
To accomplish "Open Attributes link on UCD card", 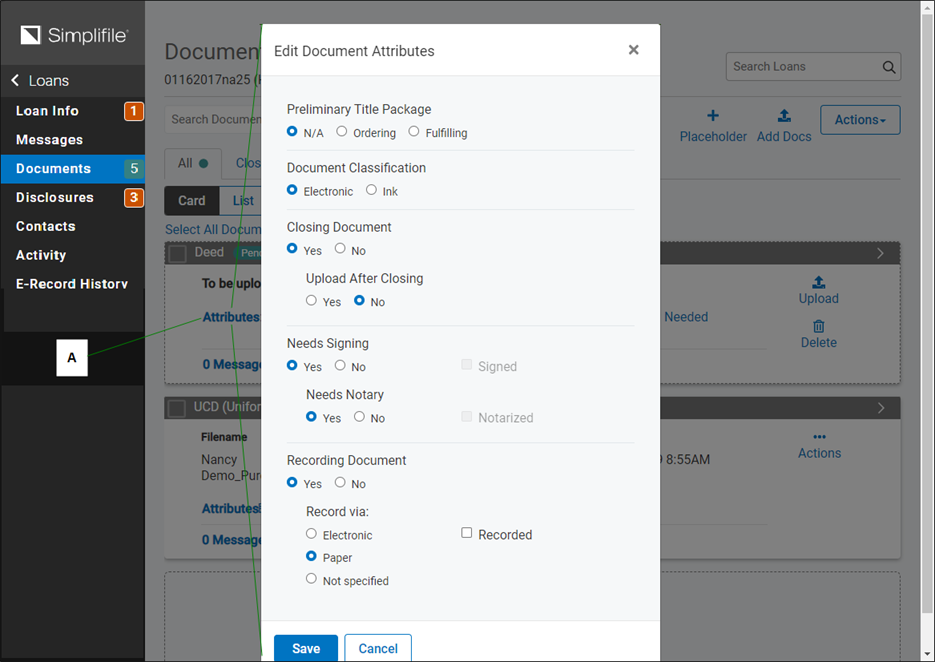I will pyautogui.click(x=231, y=509).
